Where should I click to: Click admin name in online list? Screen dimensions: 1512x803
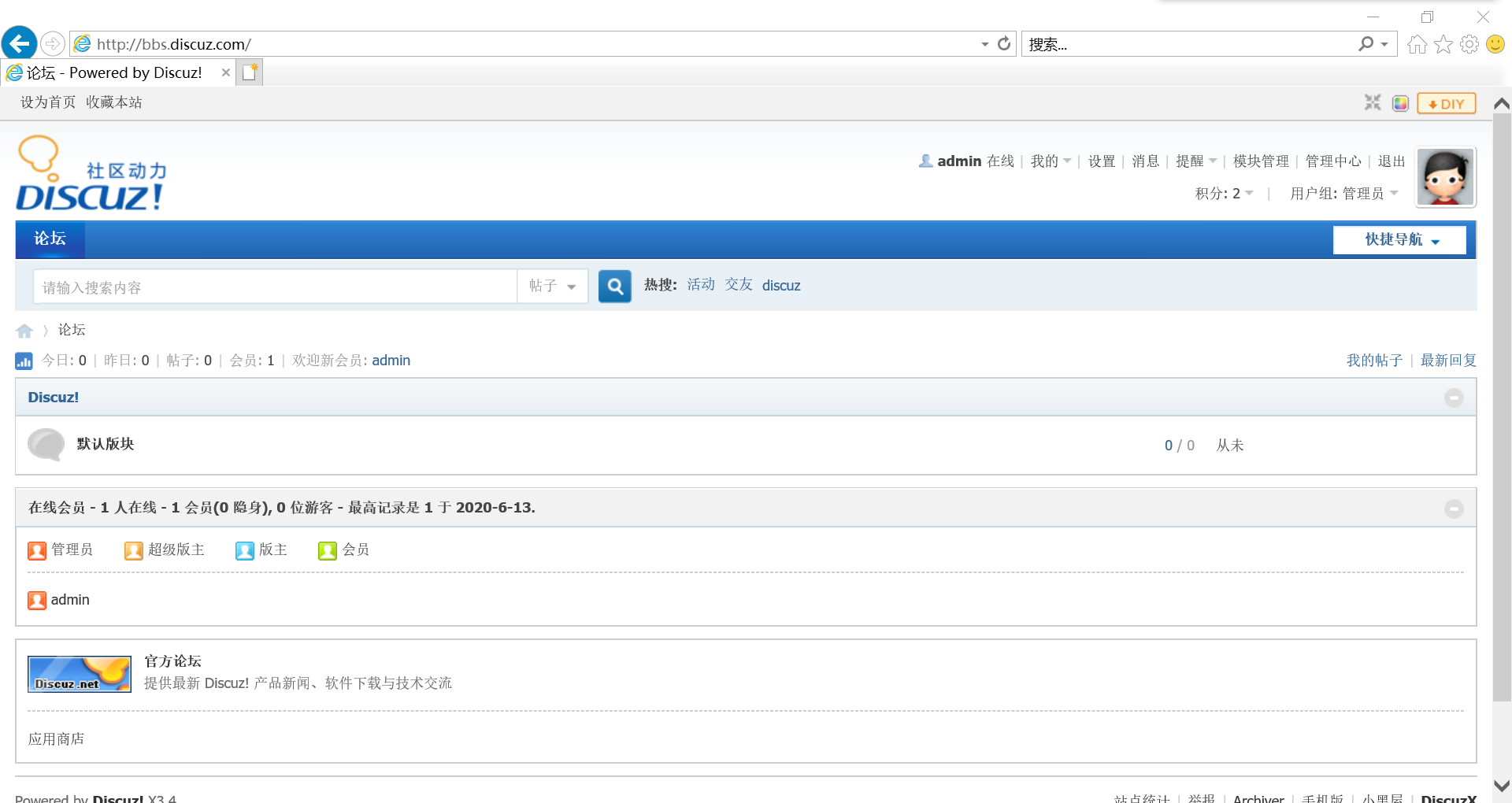pyautogui.click(x=70, y=600)
